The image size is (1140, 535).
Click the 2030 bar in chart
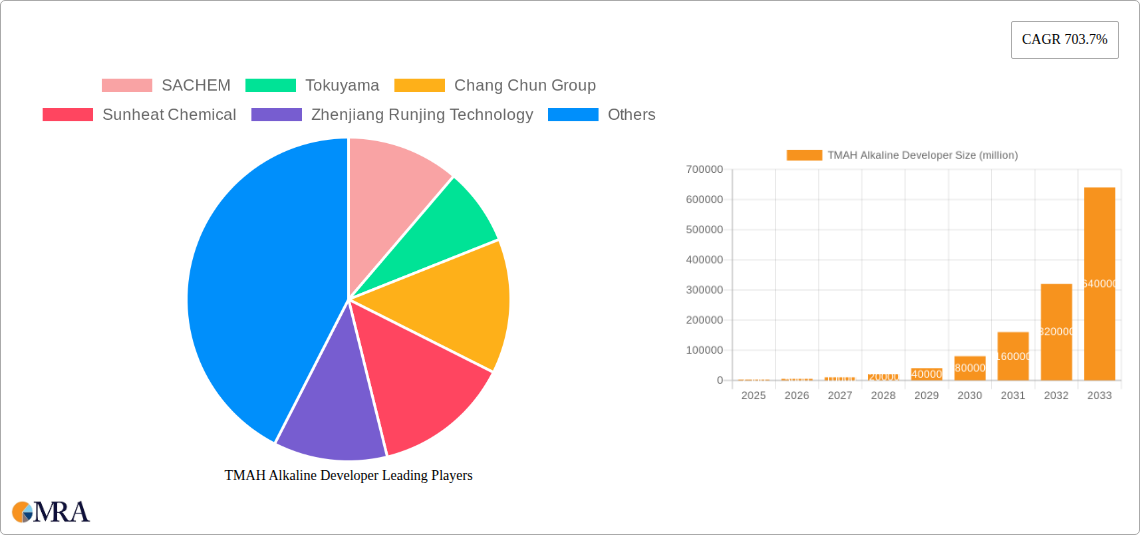tap(969, 369)
